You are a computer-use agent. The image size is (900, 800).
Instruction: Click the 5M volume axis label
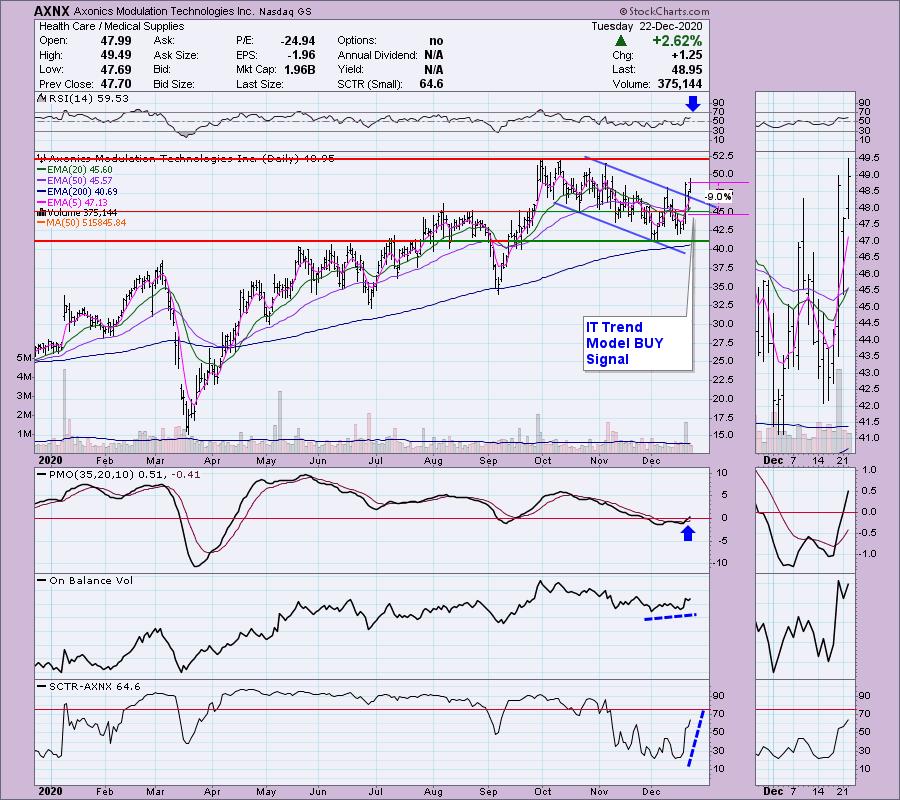pyautogui.click(x=24, y=358)
